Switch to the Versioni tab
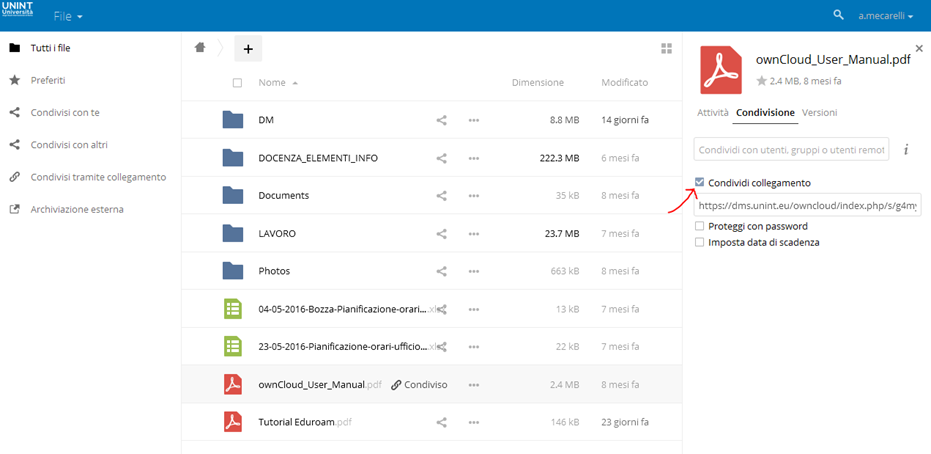 pos(819,112)
